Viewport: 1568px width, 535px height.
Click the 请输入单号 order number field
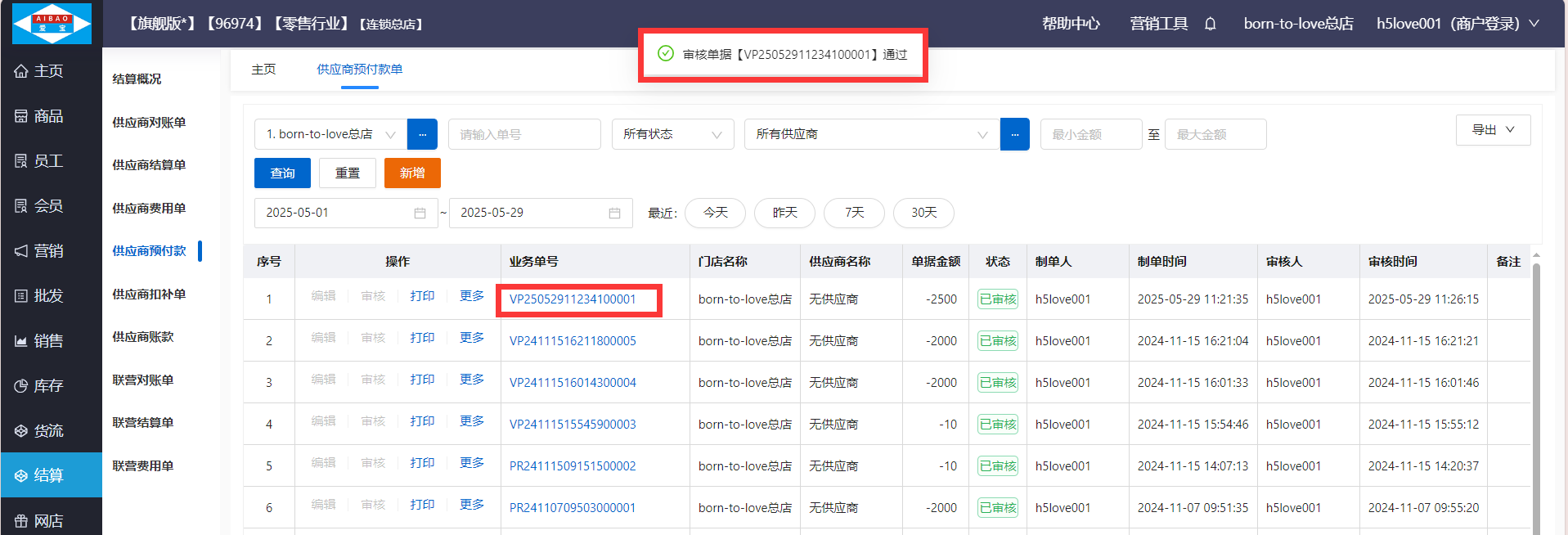point(523,134)
